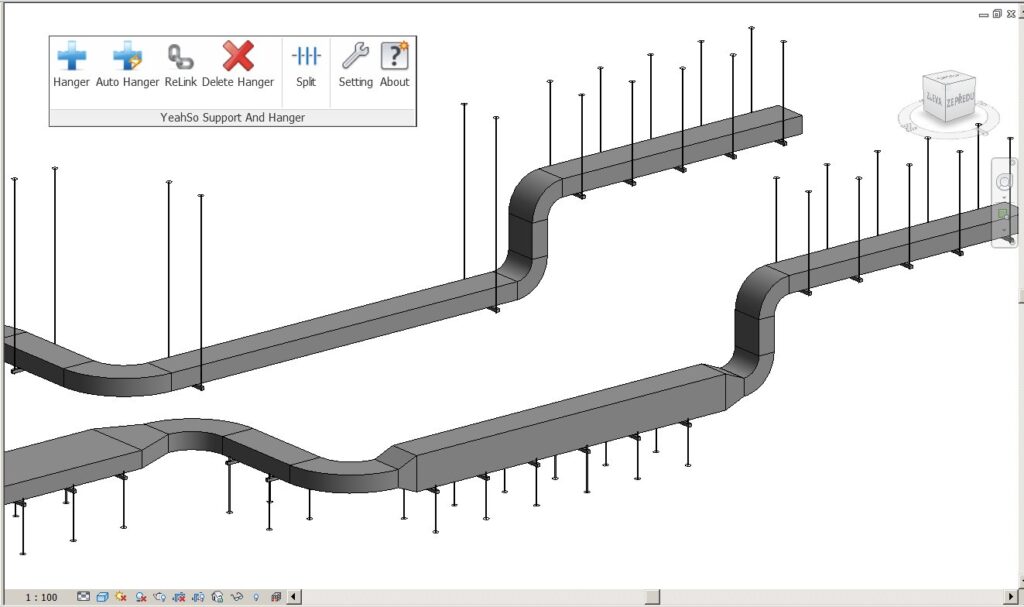The image size is (1024, 607).
Task: Click the last view control bar icon
Action: point(276,597)
